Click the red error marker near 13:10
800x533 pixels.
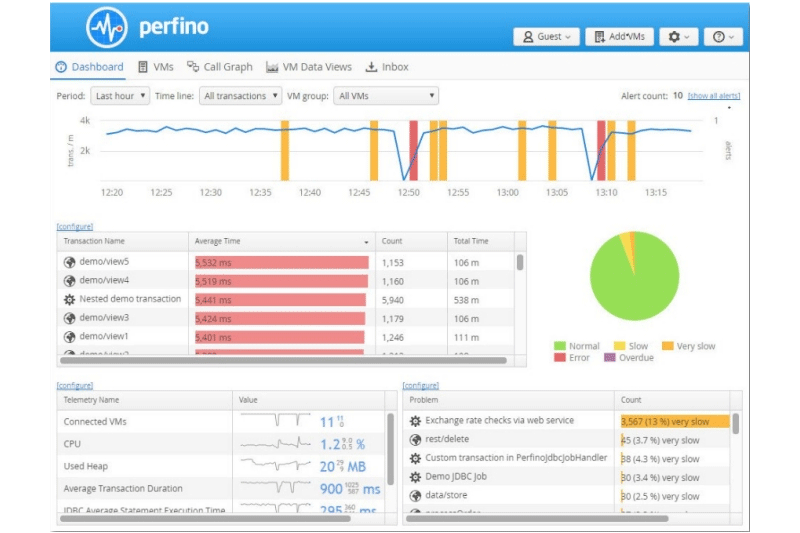coord(602,150)
